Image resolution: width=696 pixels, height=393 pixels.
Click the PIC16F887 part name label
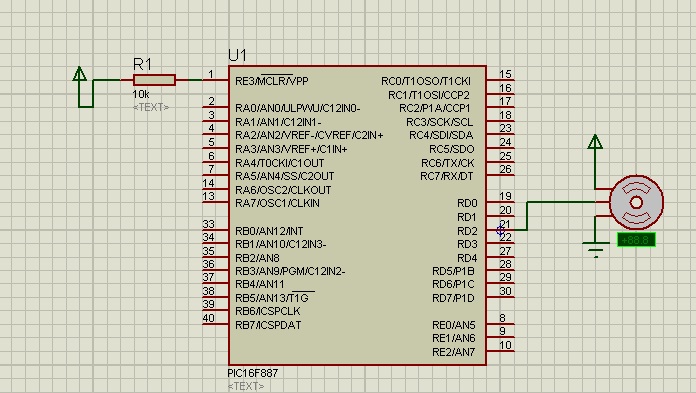[x=253, y=373]
